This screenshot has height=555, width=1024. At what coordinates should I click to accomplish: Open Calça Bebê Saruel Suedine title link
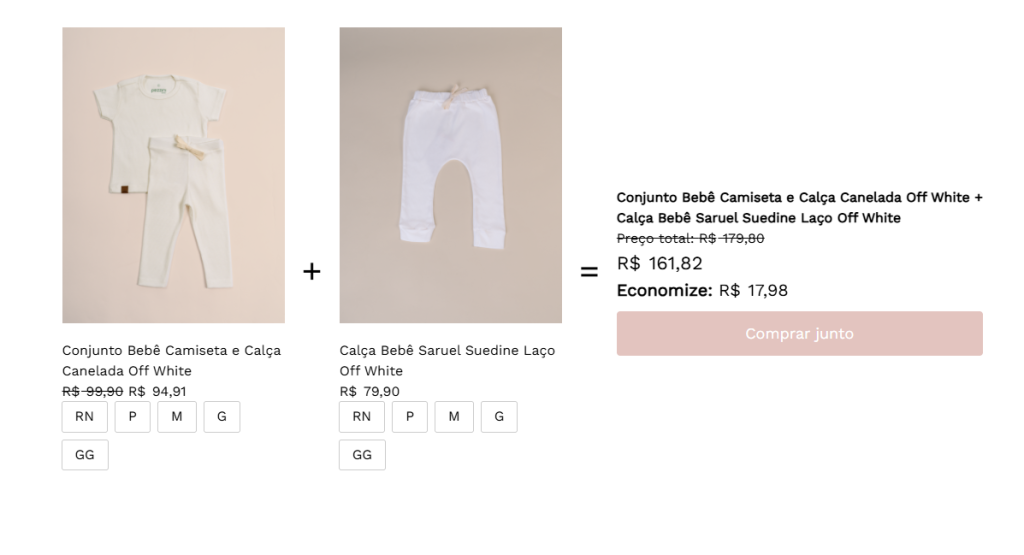point(447,360)
